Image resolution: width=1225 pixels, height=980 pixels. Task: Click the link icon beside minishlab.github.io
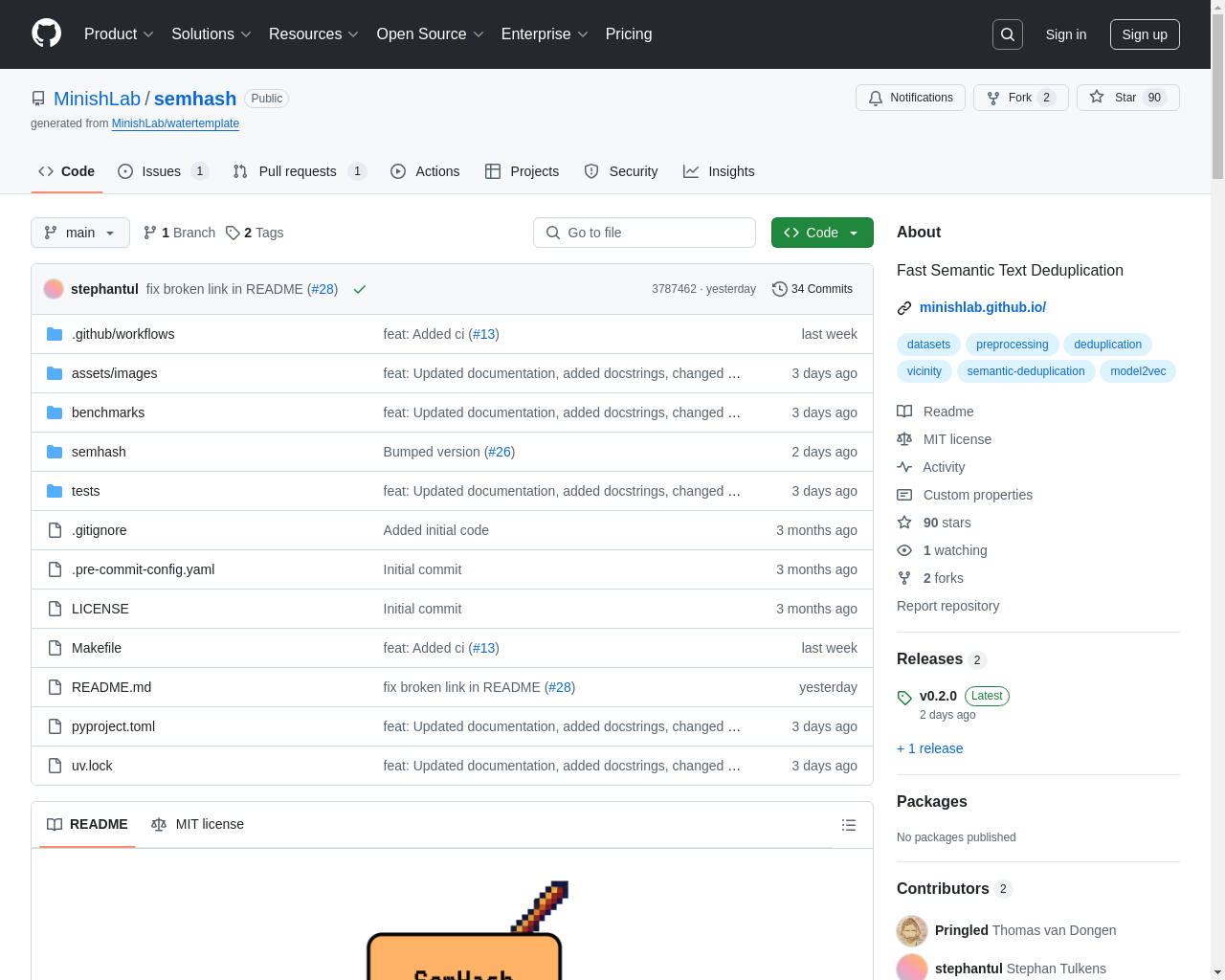904,308
